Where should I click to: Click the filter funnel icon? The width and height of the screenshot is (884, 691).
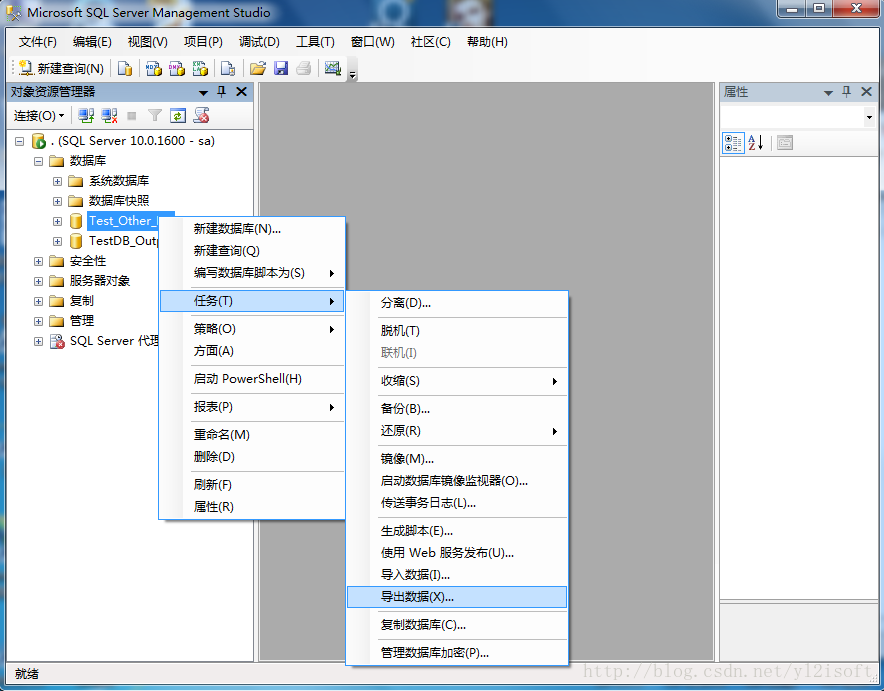(154, 116)
